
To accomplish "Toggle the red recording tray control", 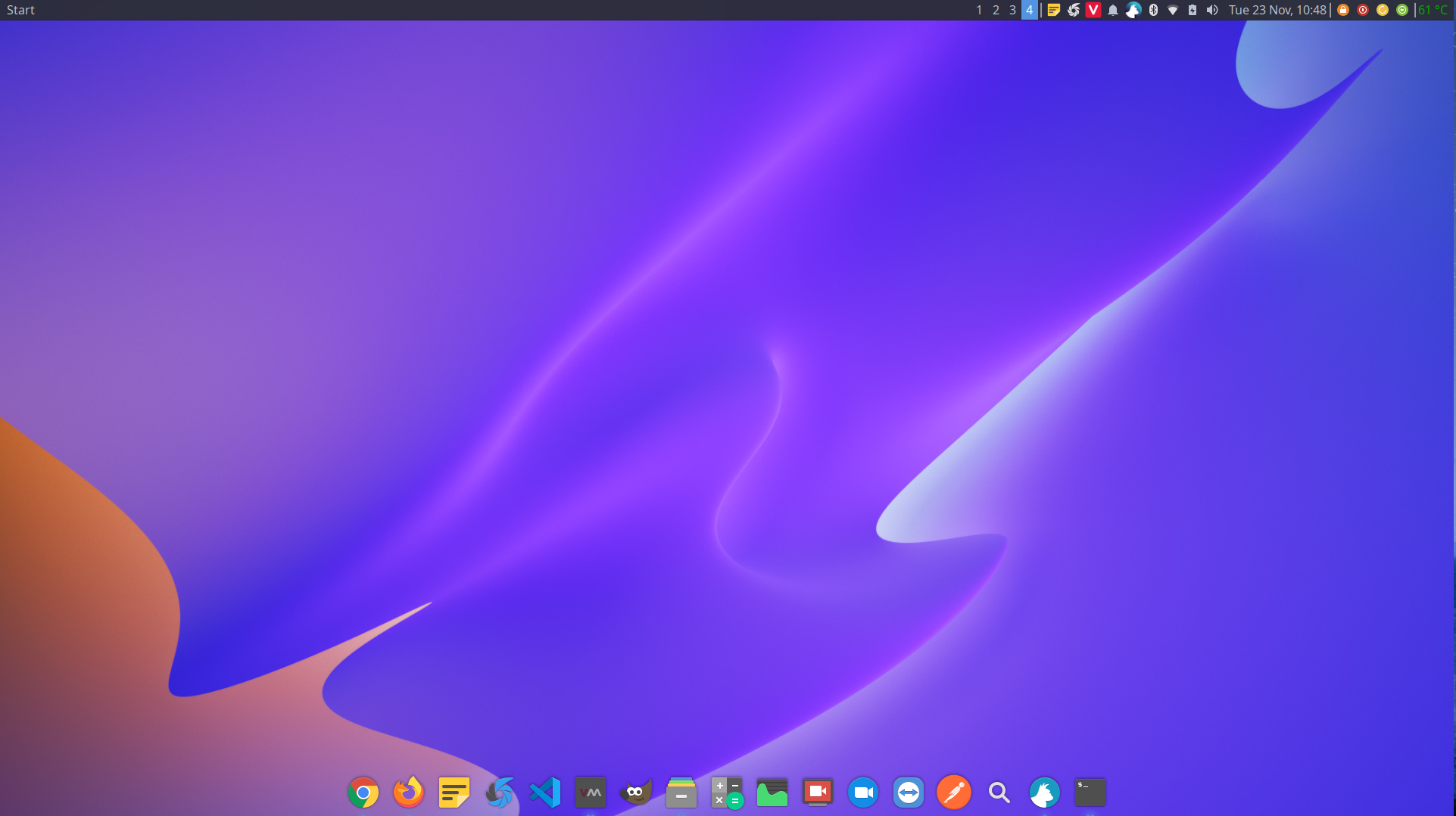I will (x=1361, y=10).
